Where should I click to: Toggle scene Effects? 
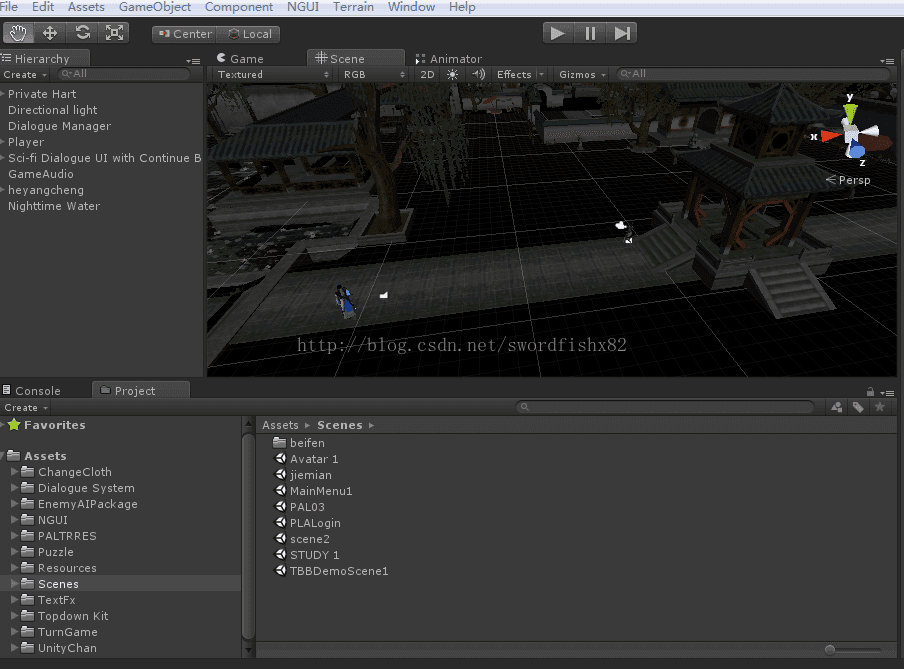click(x=514, y=74)
